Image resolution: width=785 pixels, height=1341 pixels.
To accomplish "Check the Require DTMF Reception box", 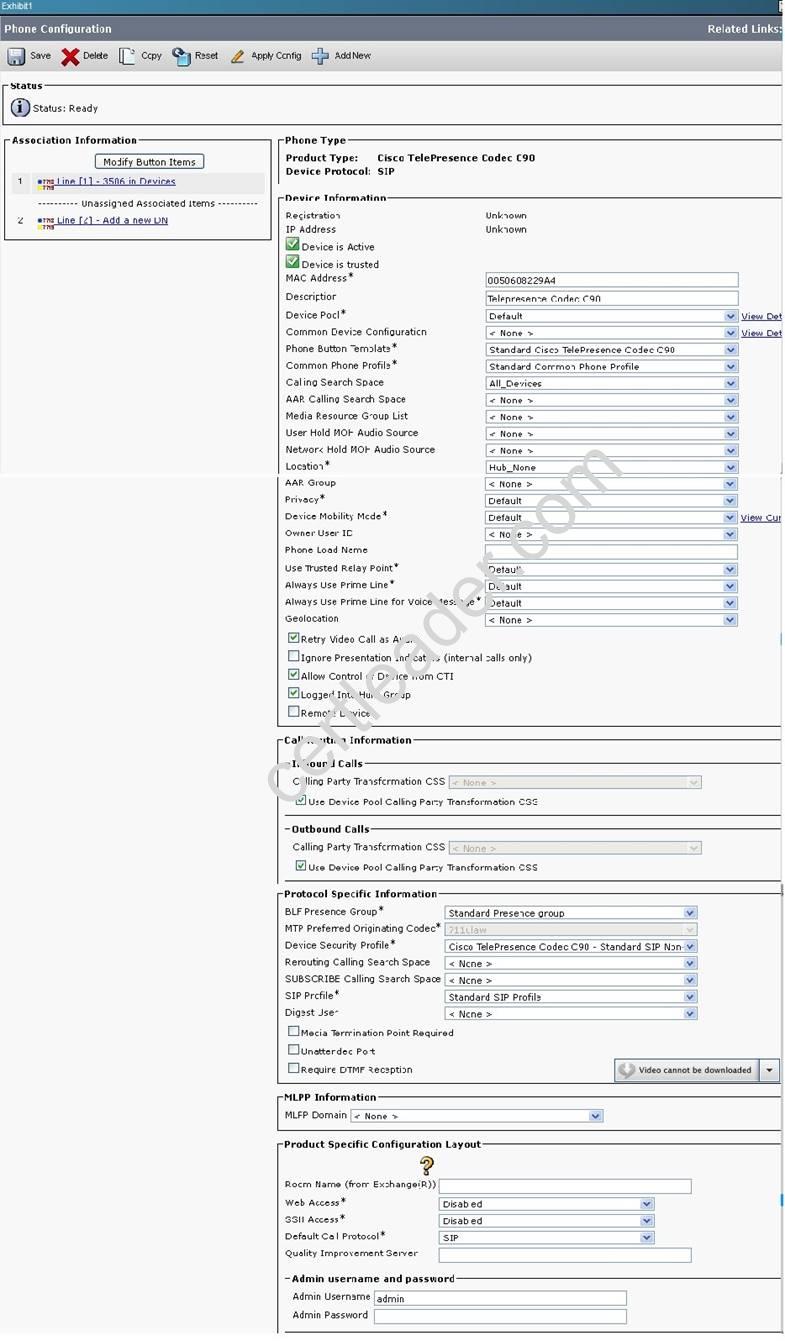I will click(293, 1068).
